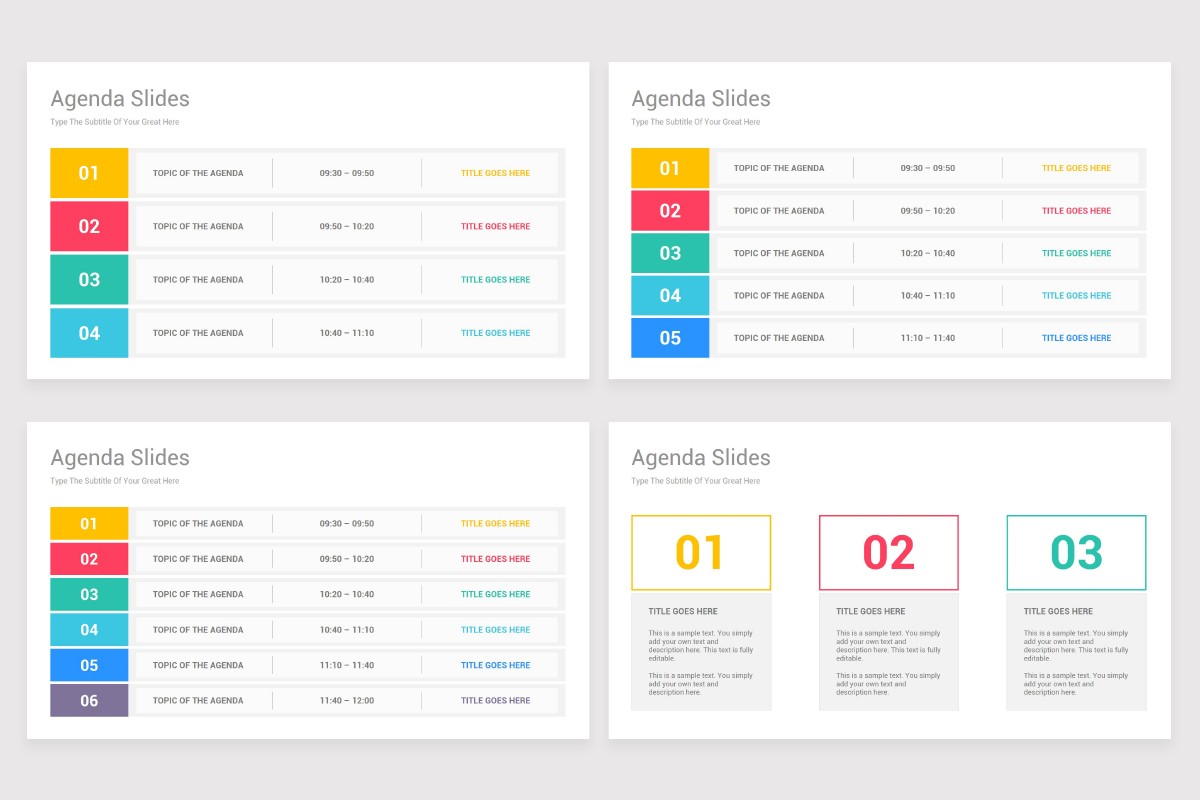Select the large teal 03 outlined box

pos(1076,552)
